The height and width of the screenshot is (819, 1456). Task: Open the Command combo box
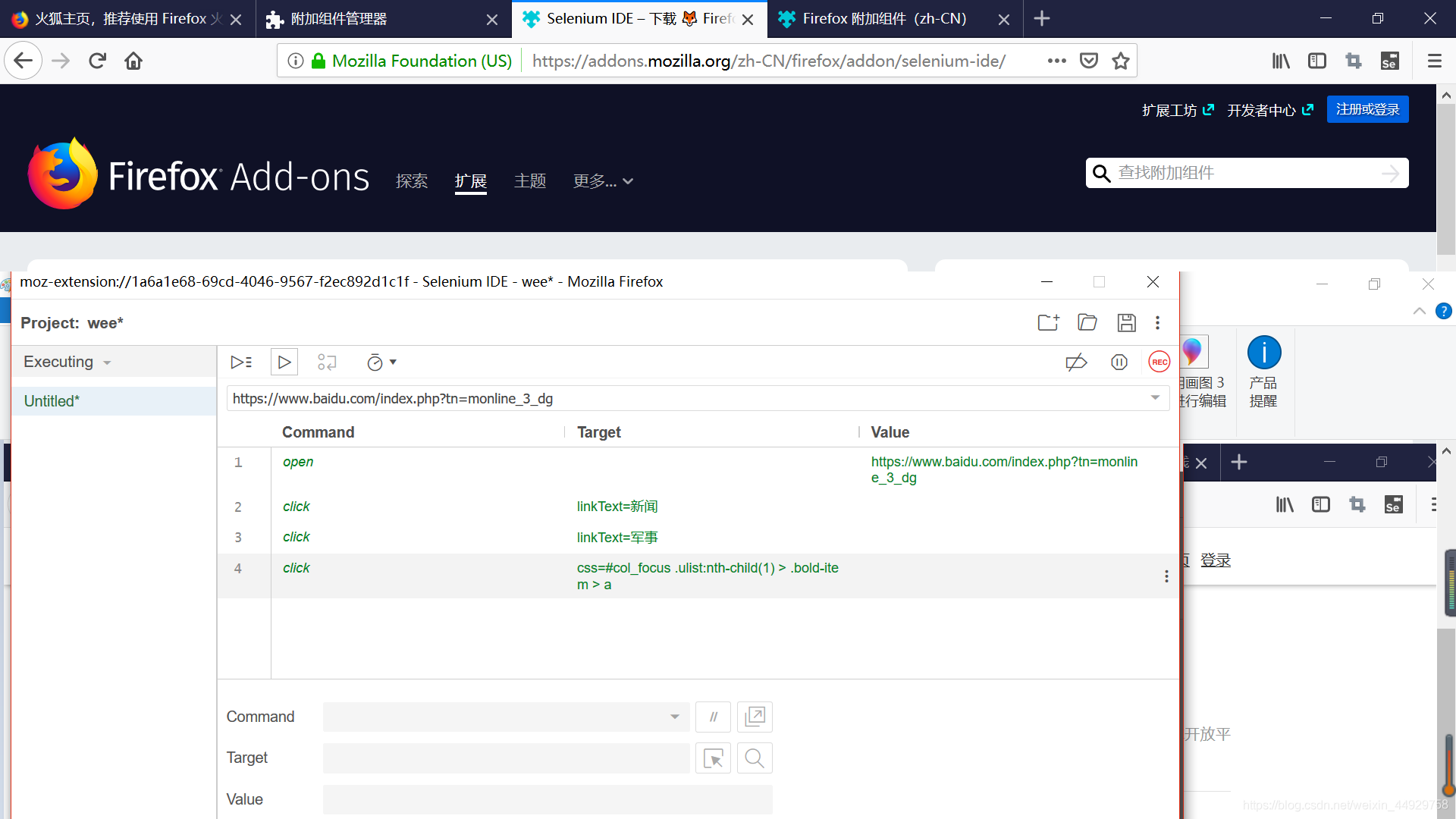point(506,717)
